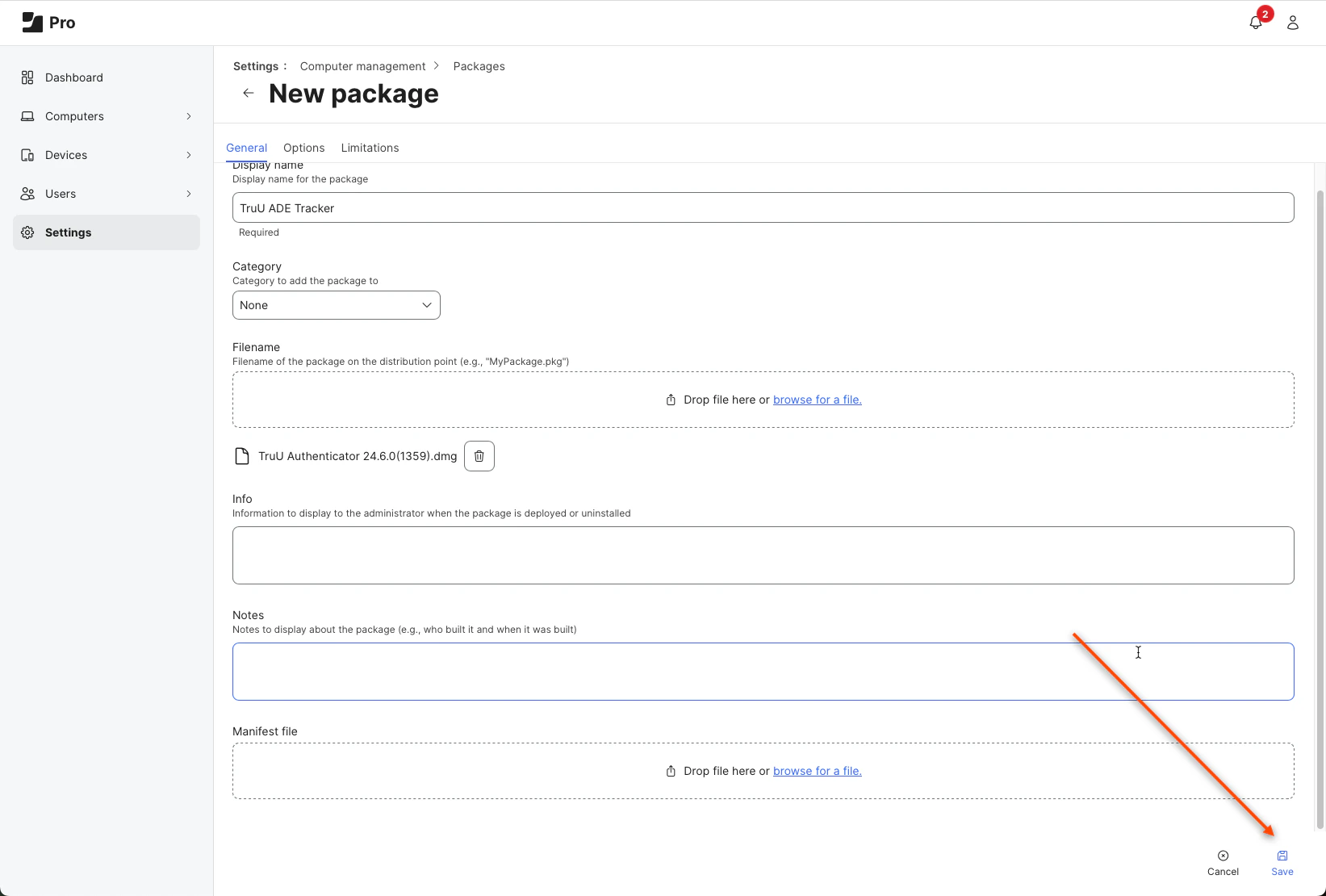The width and height of the screenshot is (1326, 896).
Task: Open the Category dropdown set to None
Action: point(337,305)
